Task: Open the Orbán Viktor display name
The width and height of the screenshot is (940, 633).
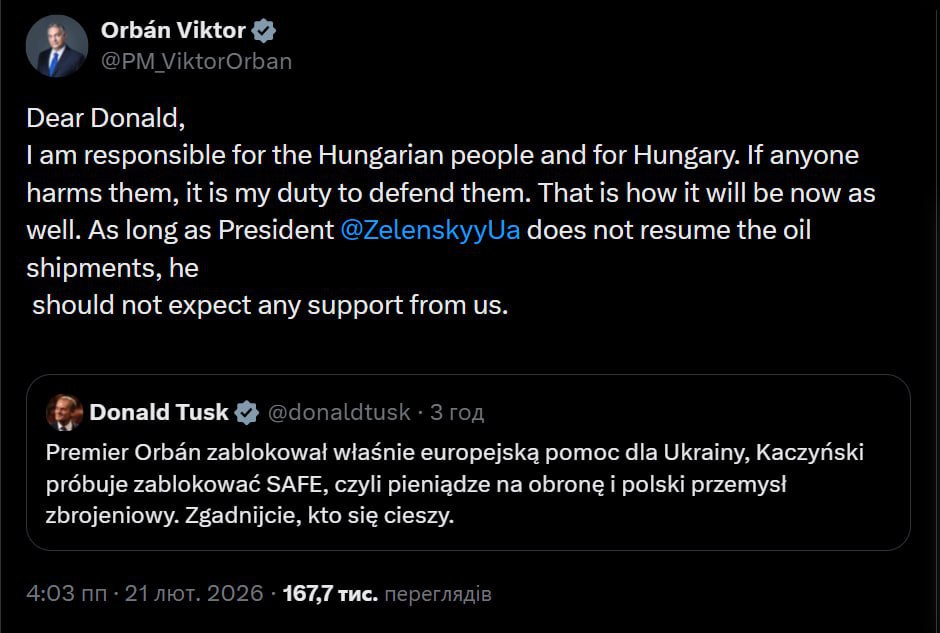Action: [x=172, y=31]
